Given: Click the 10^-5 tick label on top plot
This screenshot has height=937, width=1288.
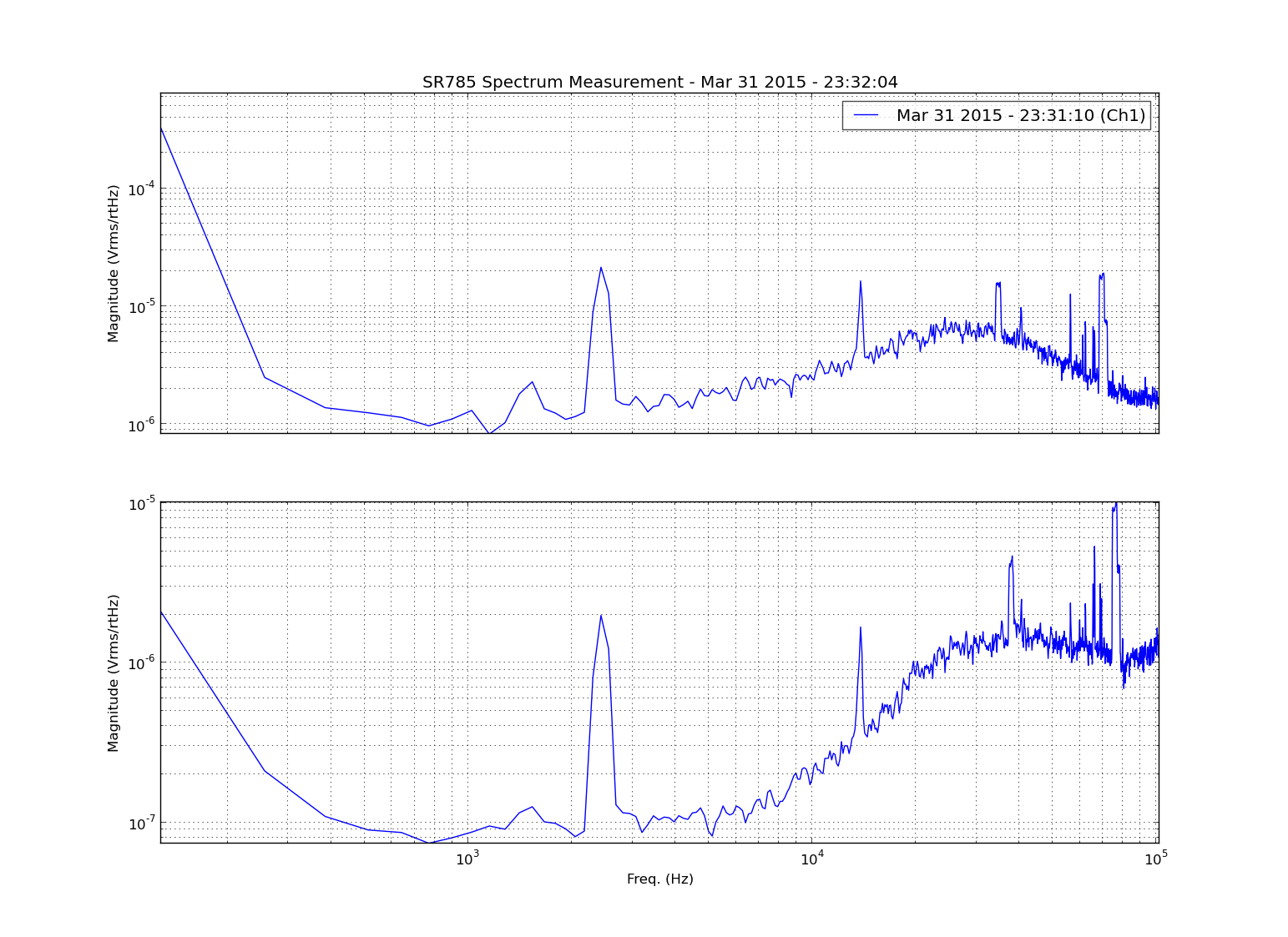Looking at the screenshot, I should tap(141, 305).
